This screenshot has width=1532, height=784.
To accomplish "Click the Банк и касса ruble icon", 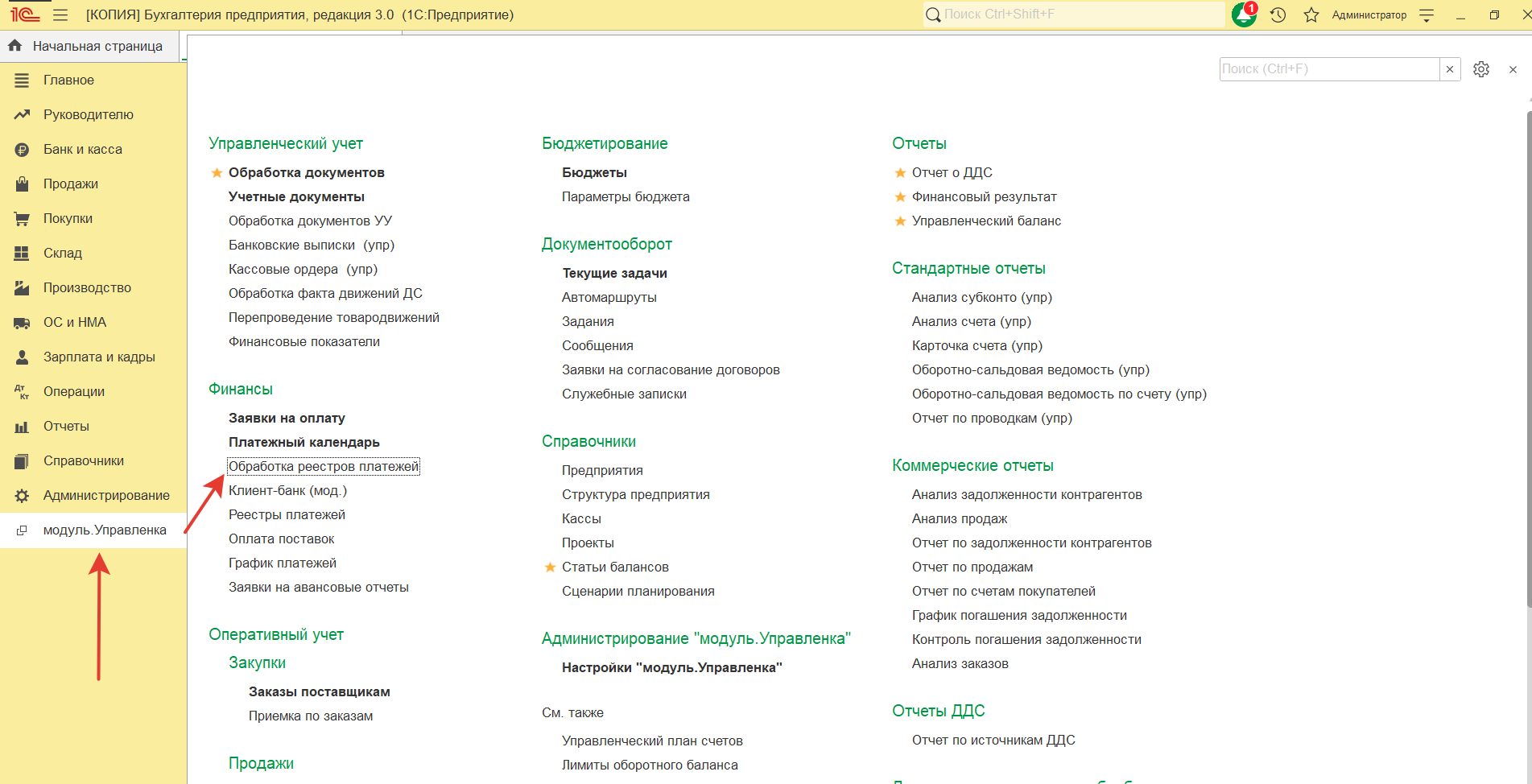I will point(22,150).
